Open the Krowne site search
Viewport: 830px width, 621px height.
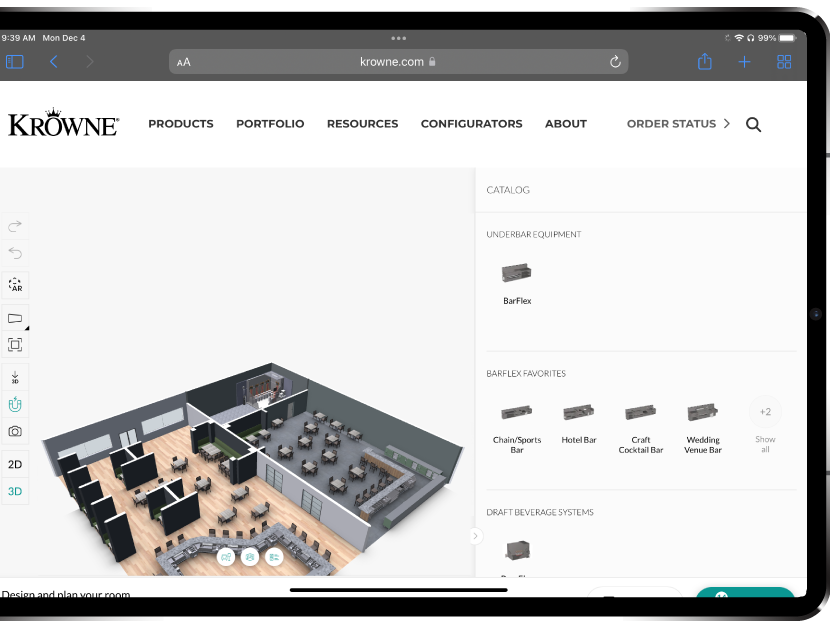tap(754, 124)
